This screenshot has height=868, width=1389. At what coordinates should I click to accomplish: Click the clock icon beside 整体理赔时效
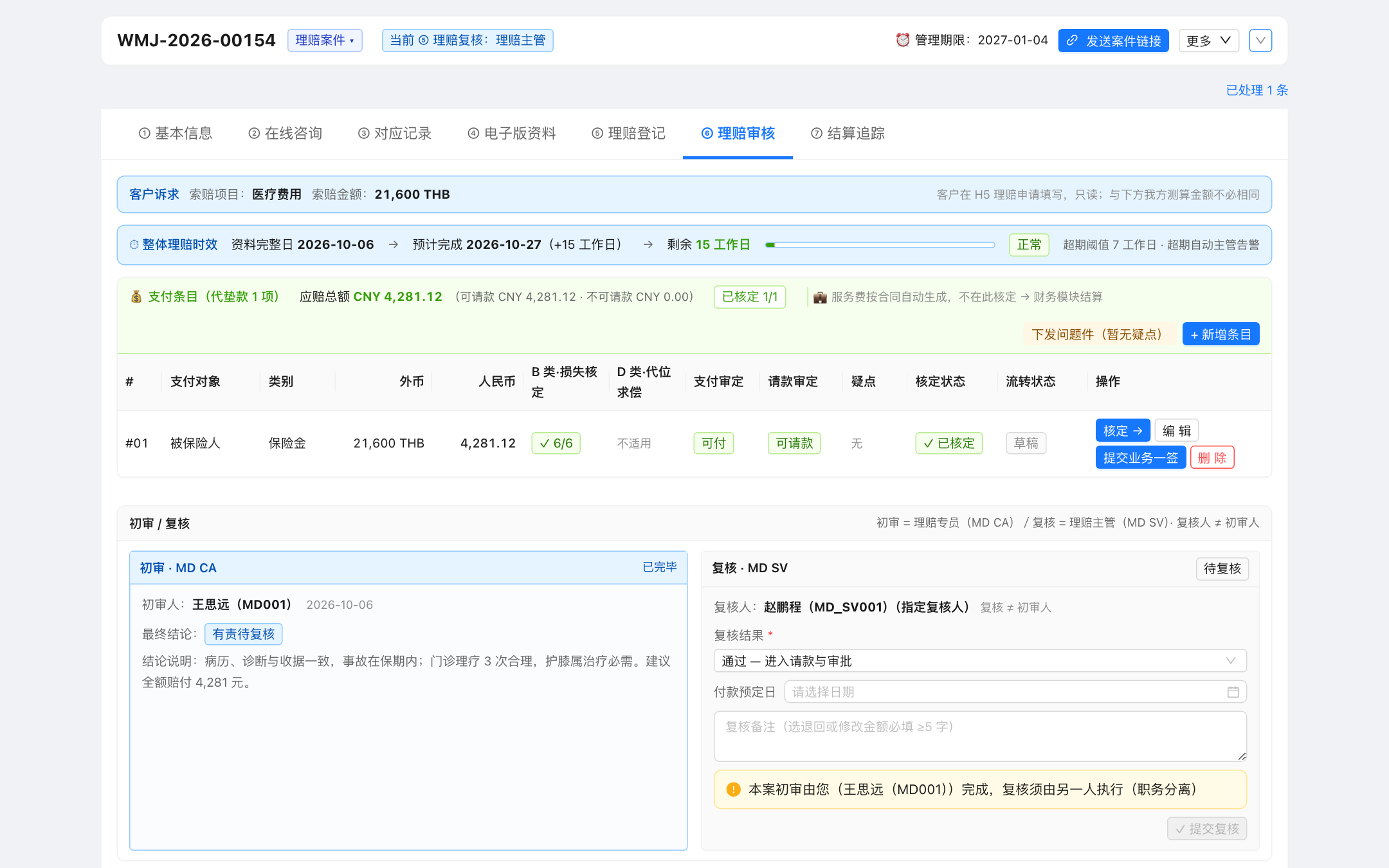tap(134, 244)
